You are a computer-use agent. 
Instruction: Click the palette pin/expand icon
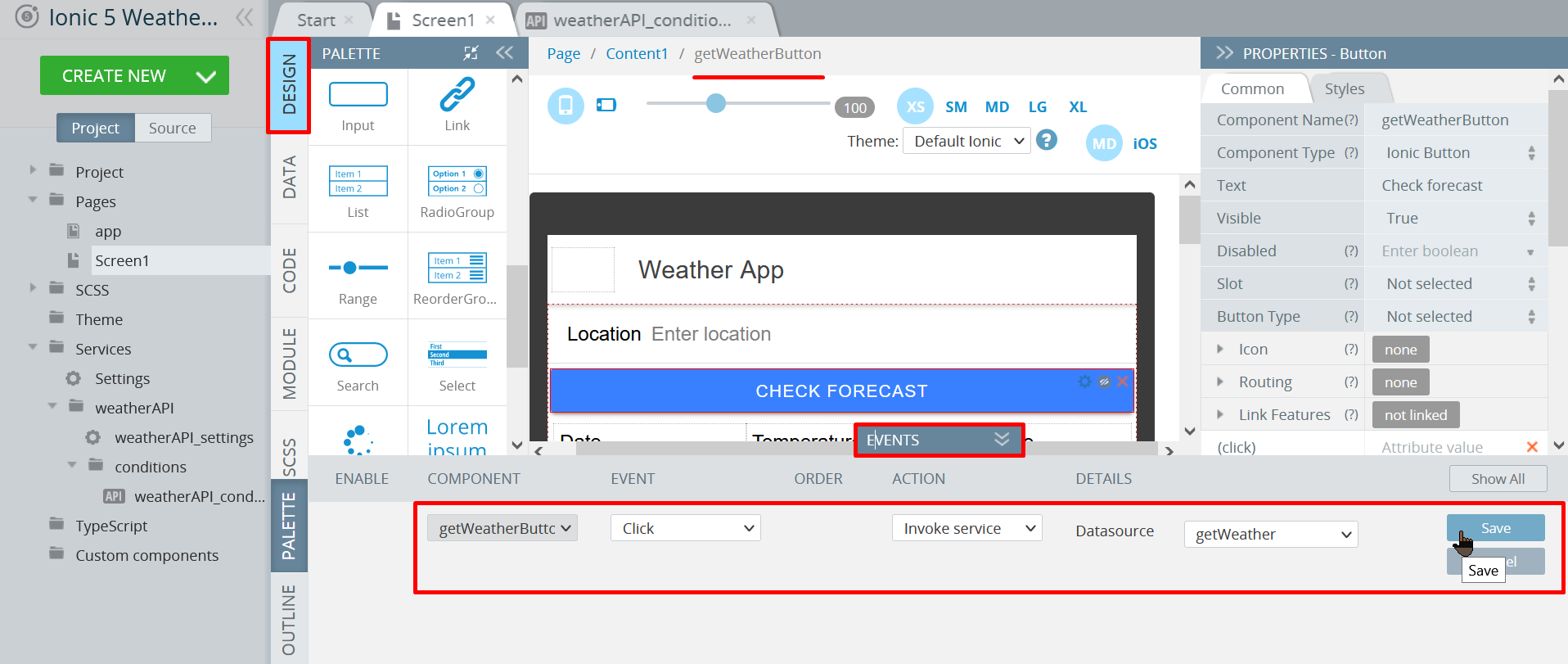[x=471, y=52]
